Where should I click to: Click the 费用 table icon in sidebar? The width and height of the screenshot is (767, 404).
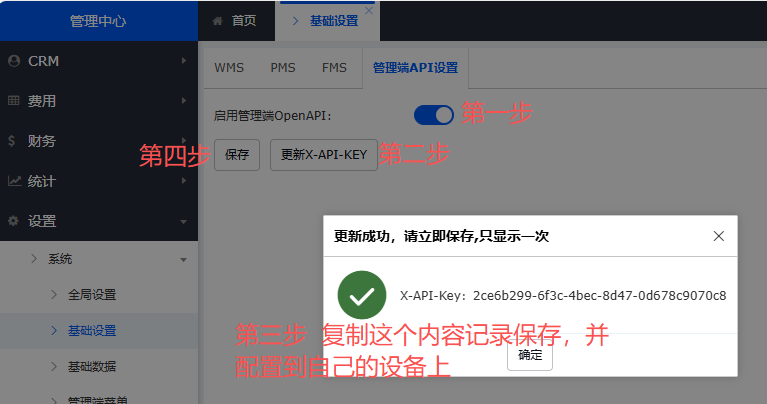coord(14,101)
